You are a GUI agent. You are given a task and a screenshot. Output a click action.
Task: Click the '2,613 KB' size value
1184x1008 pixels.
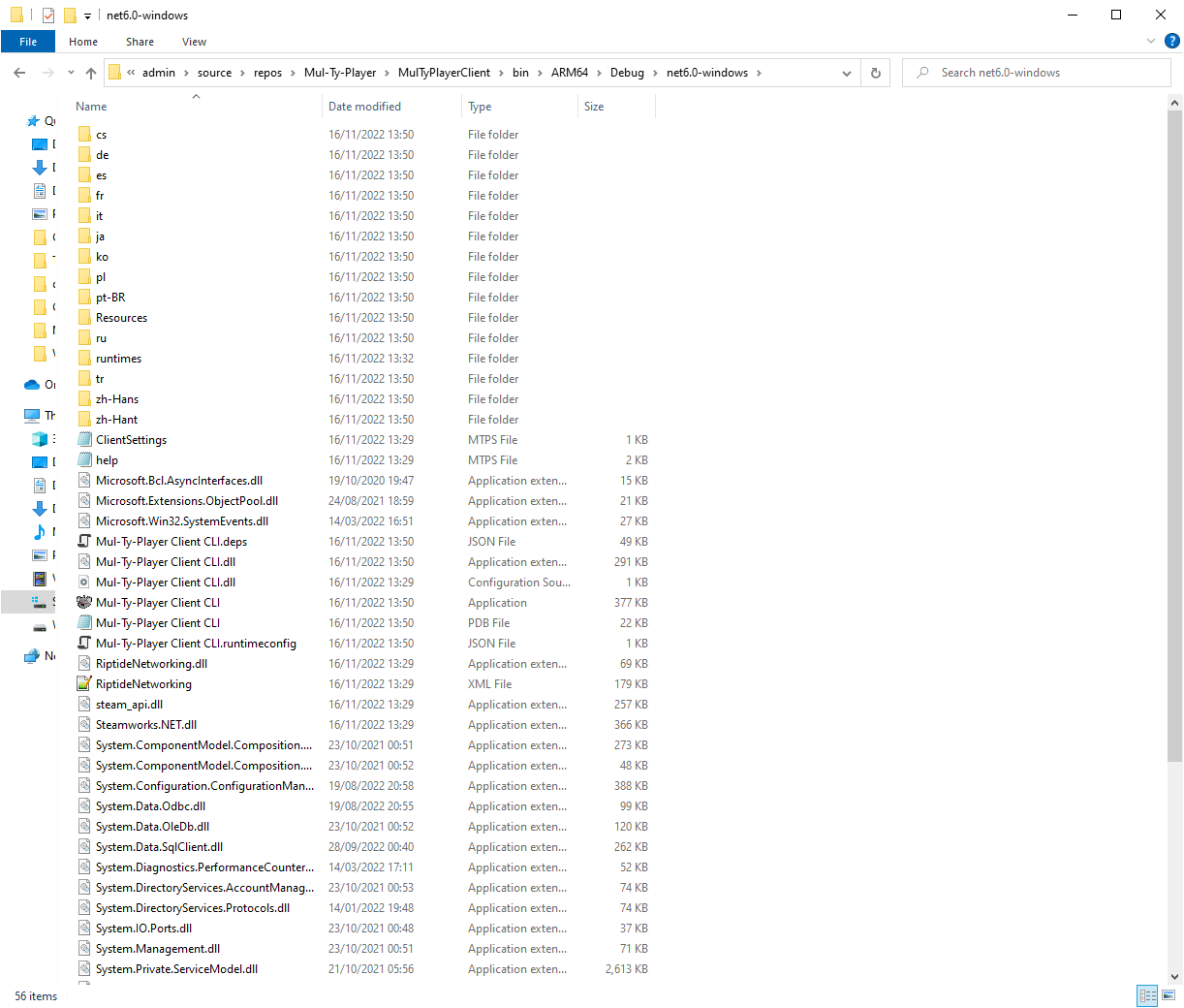coord(627,969)
